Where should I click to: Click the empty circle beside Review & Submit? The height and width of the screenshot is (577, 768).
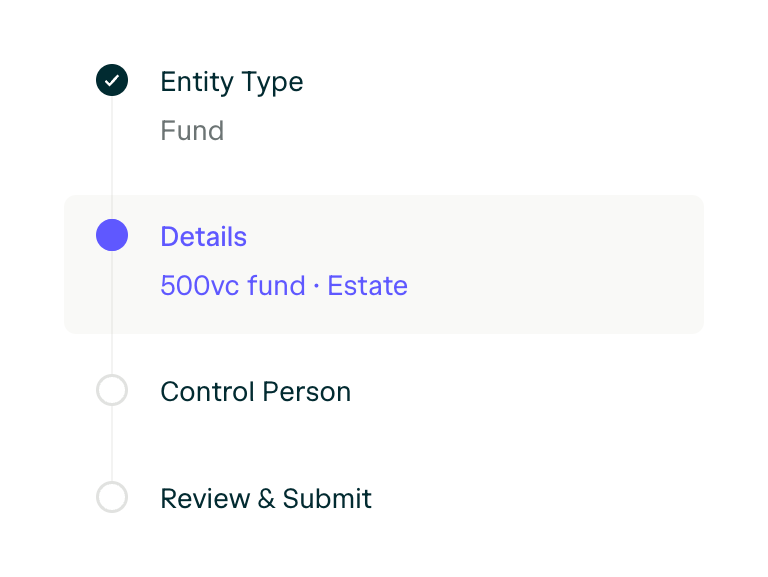tap(112, 497)
